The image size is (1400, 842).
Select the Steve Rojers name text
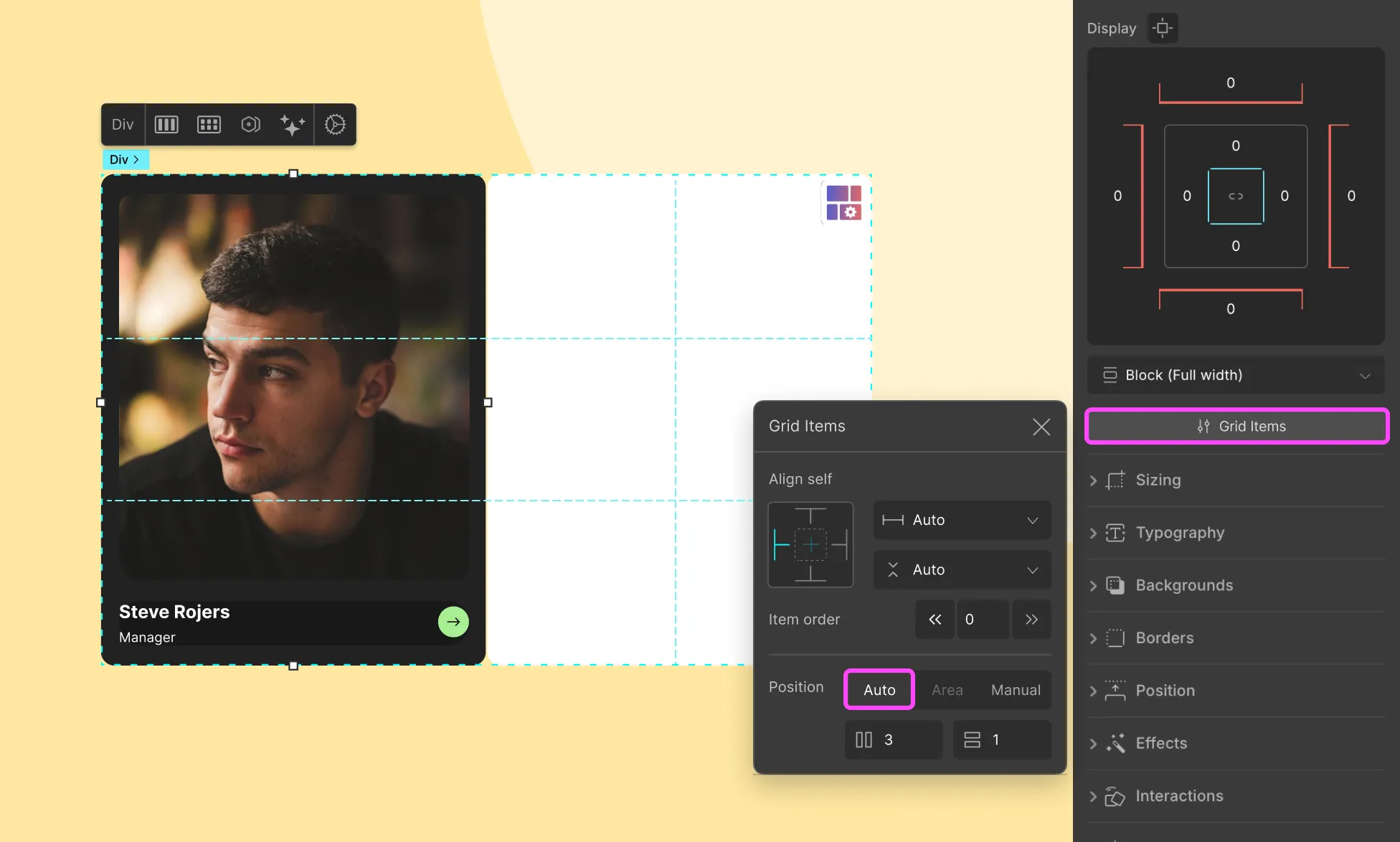click(x=174, y=612)
